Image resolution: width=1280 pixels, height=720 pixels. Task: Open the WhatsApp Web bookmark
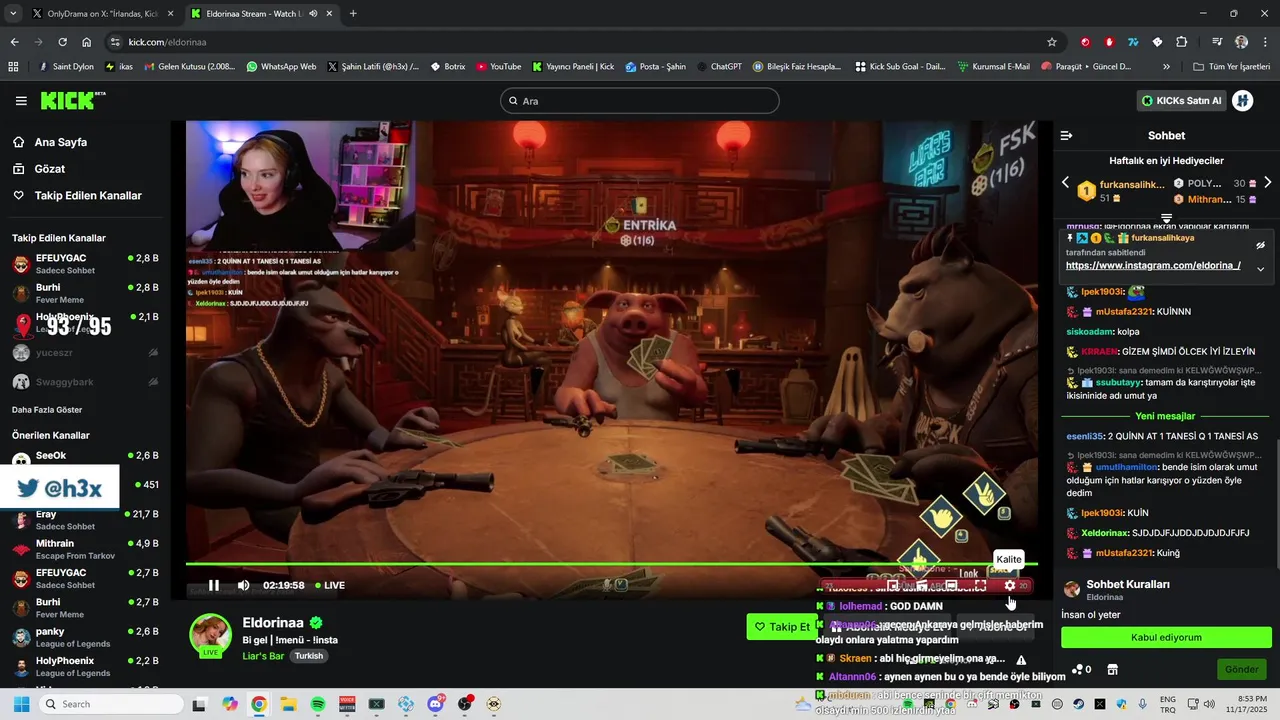280,67
